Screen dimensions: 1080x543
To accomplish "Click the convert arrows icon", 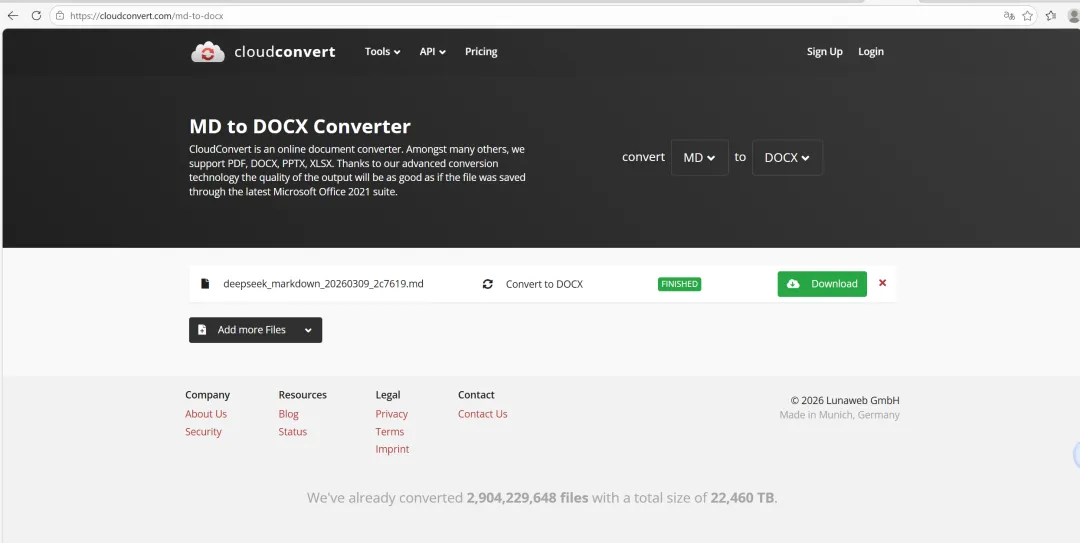I will [488, 284].
